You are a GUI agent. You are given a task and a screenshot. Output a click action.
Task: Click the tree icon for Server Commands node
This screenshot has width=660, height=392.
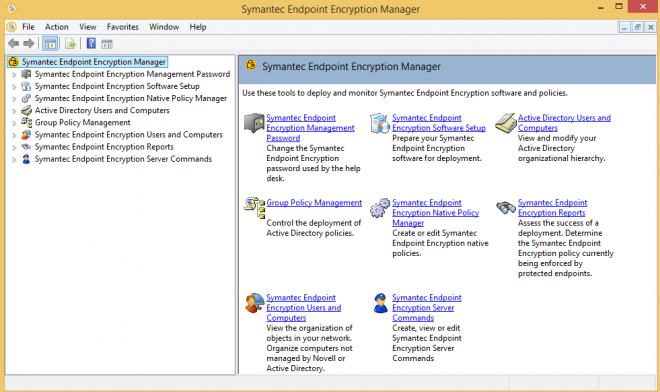[x=26, y=159]
